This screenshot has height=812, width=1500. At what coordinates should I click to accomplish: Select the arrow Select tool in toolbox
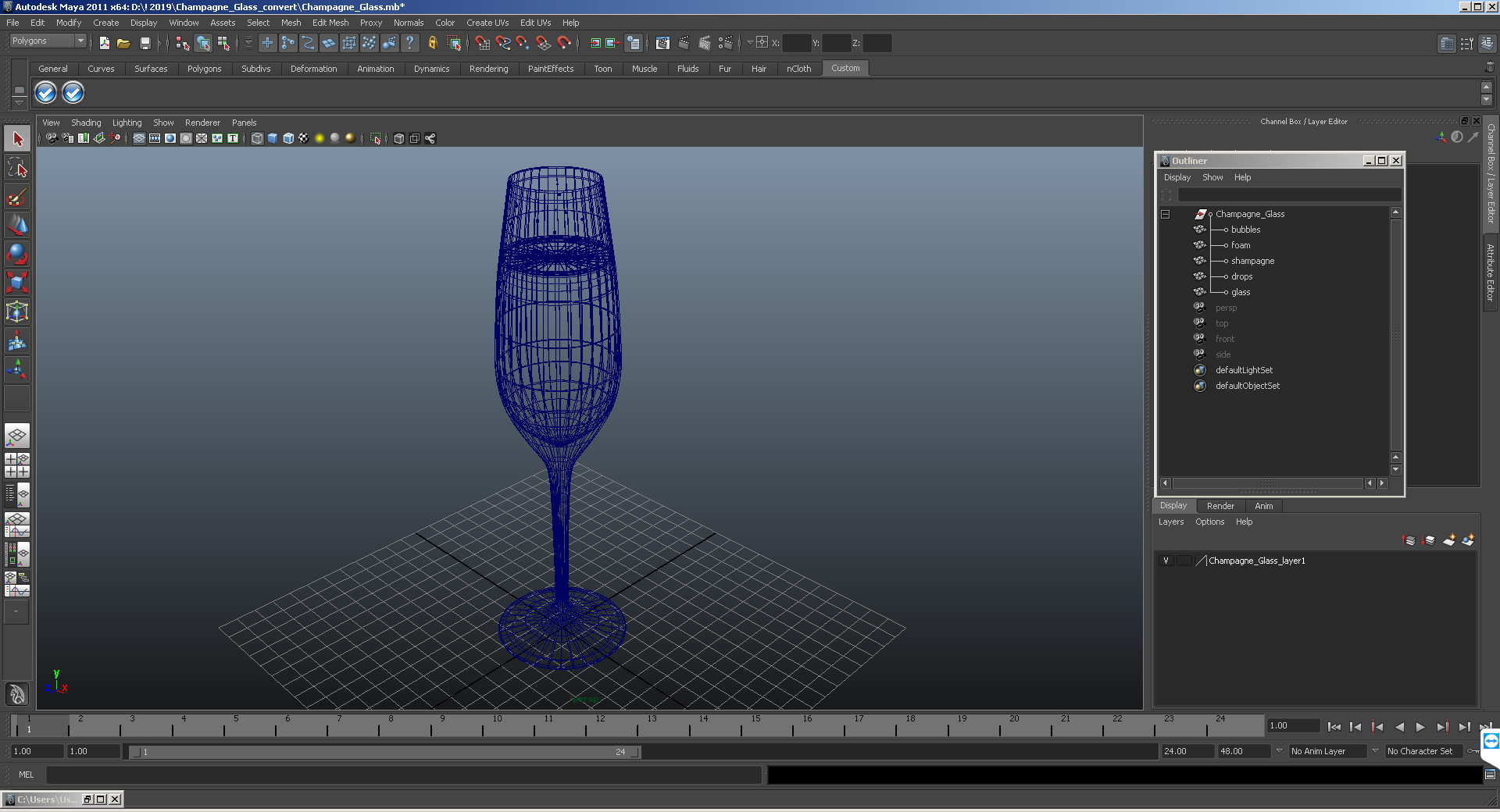(x=17, y=139)
